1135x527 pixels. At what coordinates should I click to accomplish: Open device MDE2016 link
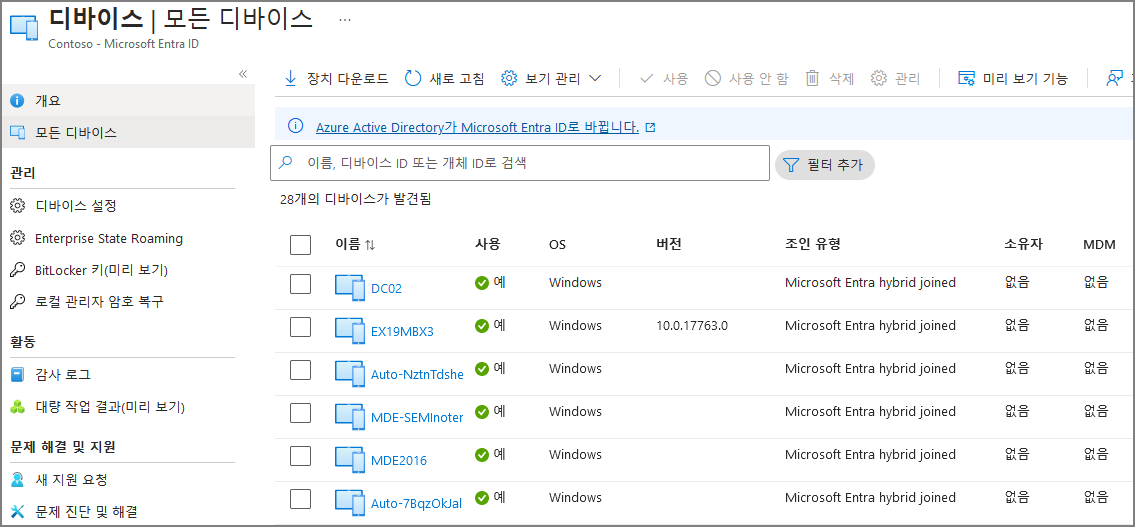[x=399, y=460]
